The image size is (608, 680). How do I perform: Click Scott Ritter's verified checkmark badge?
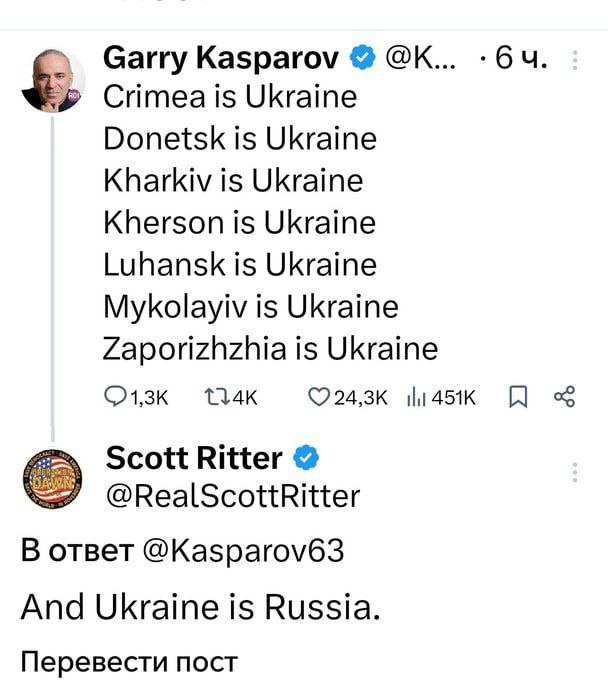tap(308, 459)
